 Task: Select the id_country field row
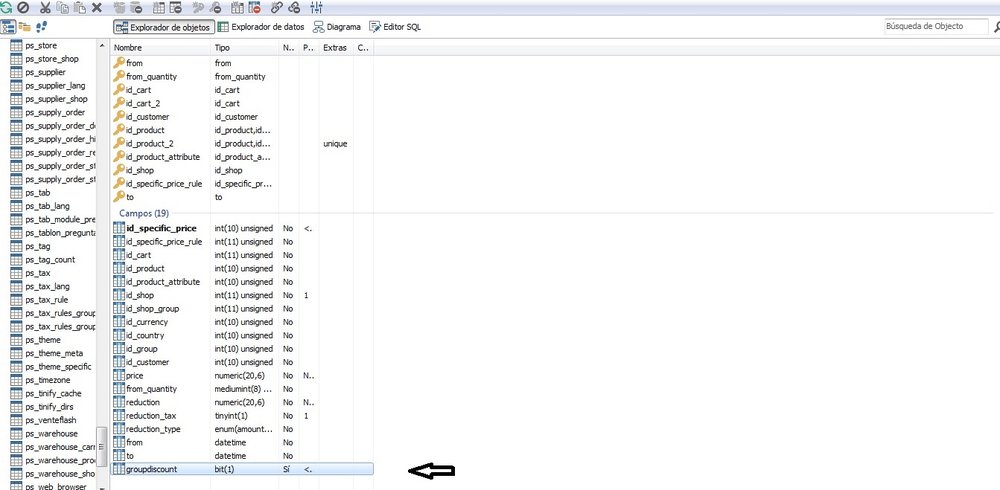pos(242,336)
